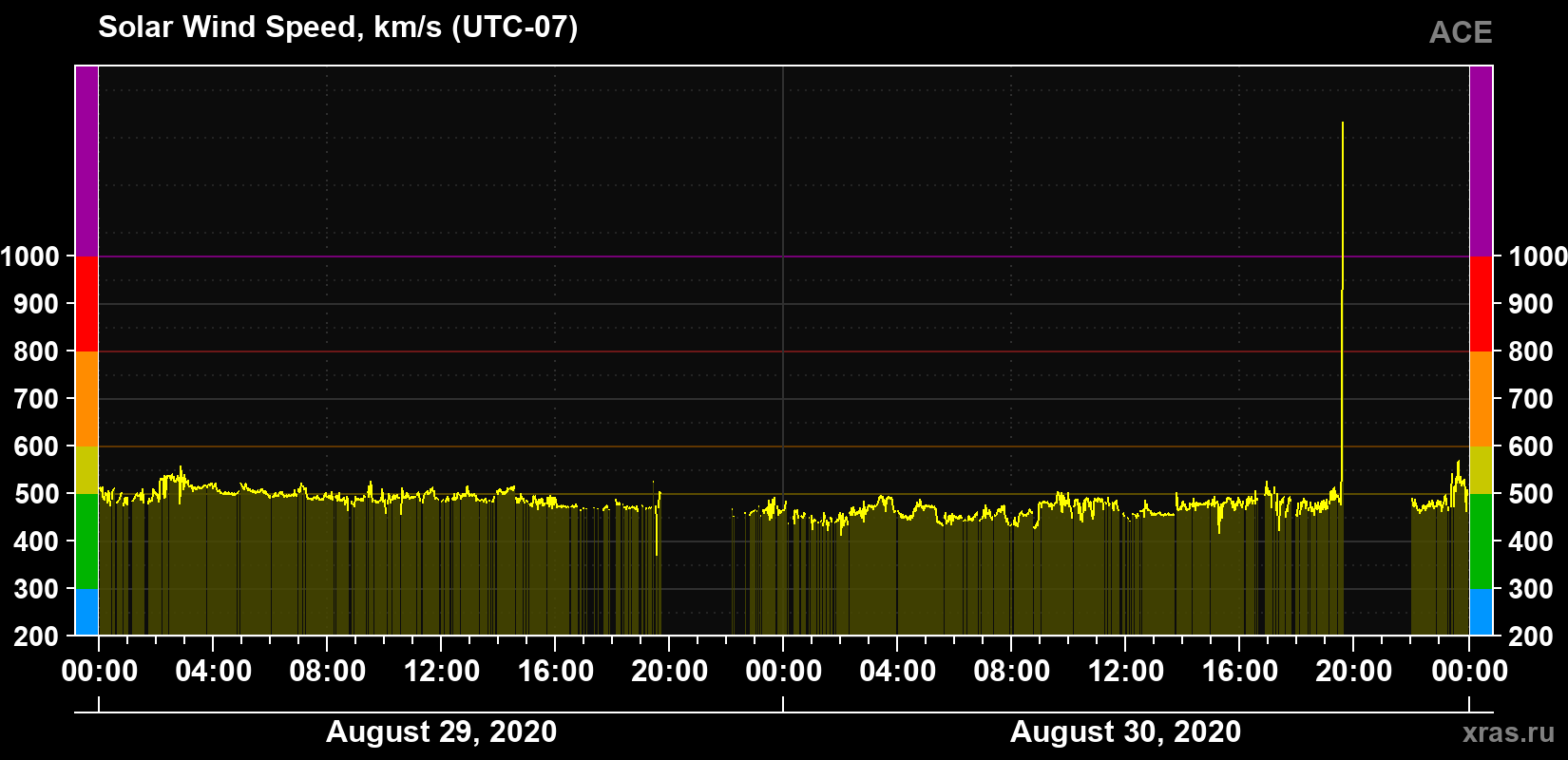This screenshot has height=760, width=1568.
Task: Click the 20:00 time label under August 30
Action: [x=1354, y=672]
